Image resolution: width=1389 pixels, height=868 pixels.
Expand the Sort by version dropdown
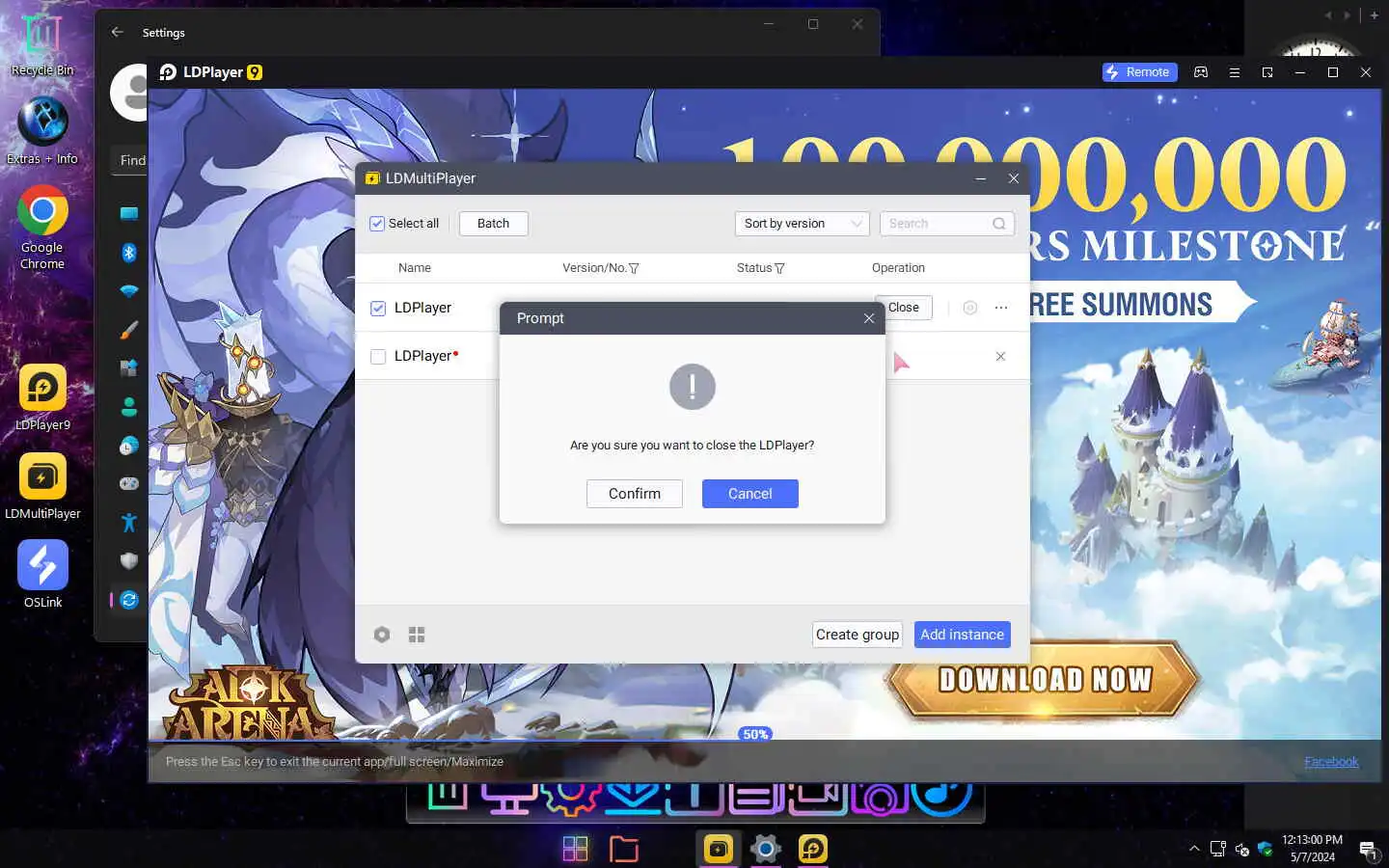coord(802,224)
